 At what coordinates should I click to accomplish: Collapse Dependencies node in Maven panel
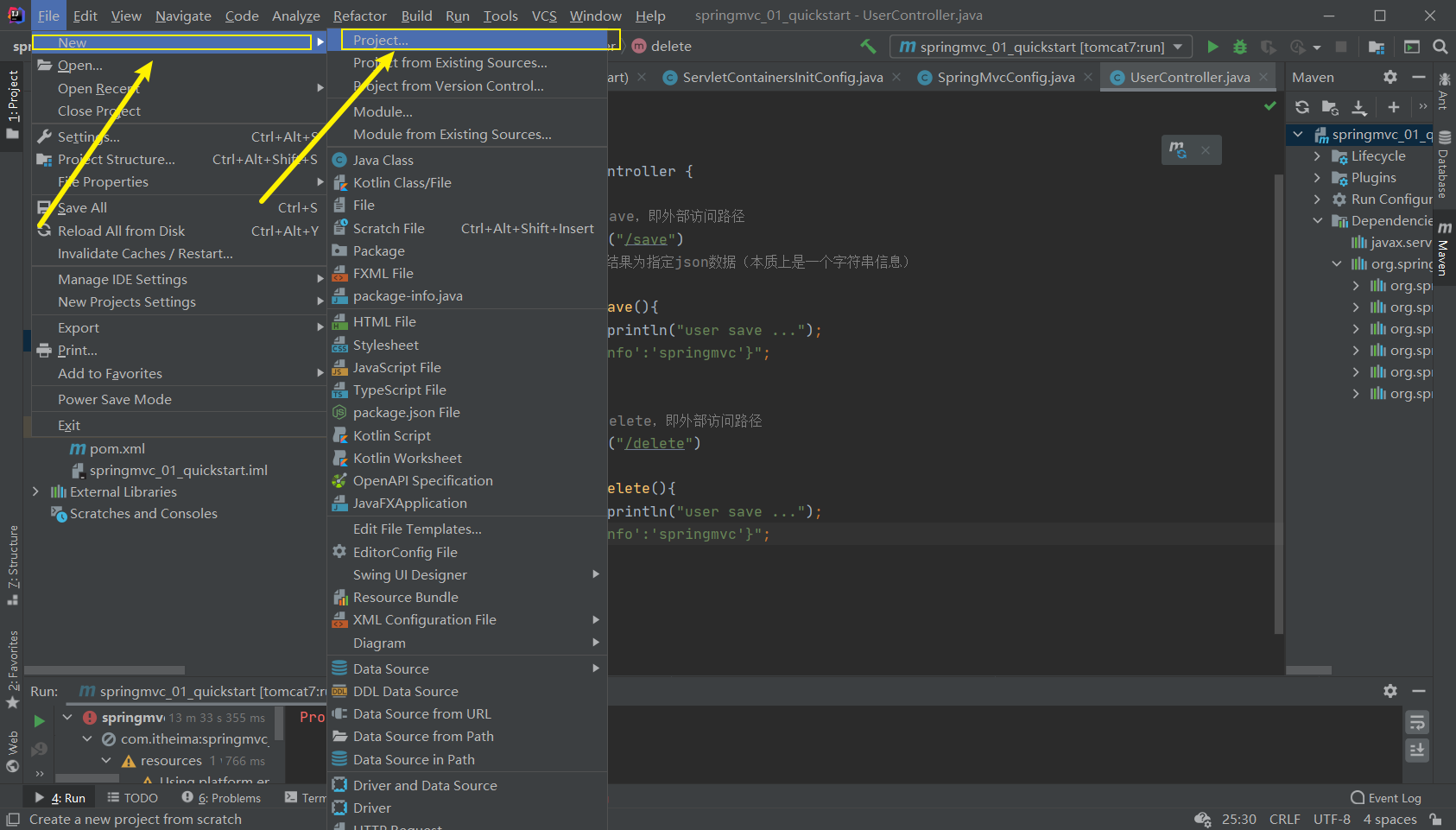click(1317, 221)
